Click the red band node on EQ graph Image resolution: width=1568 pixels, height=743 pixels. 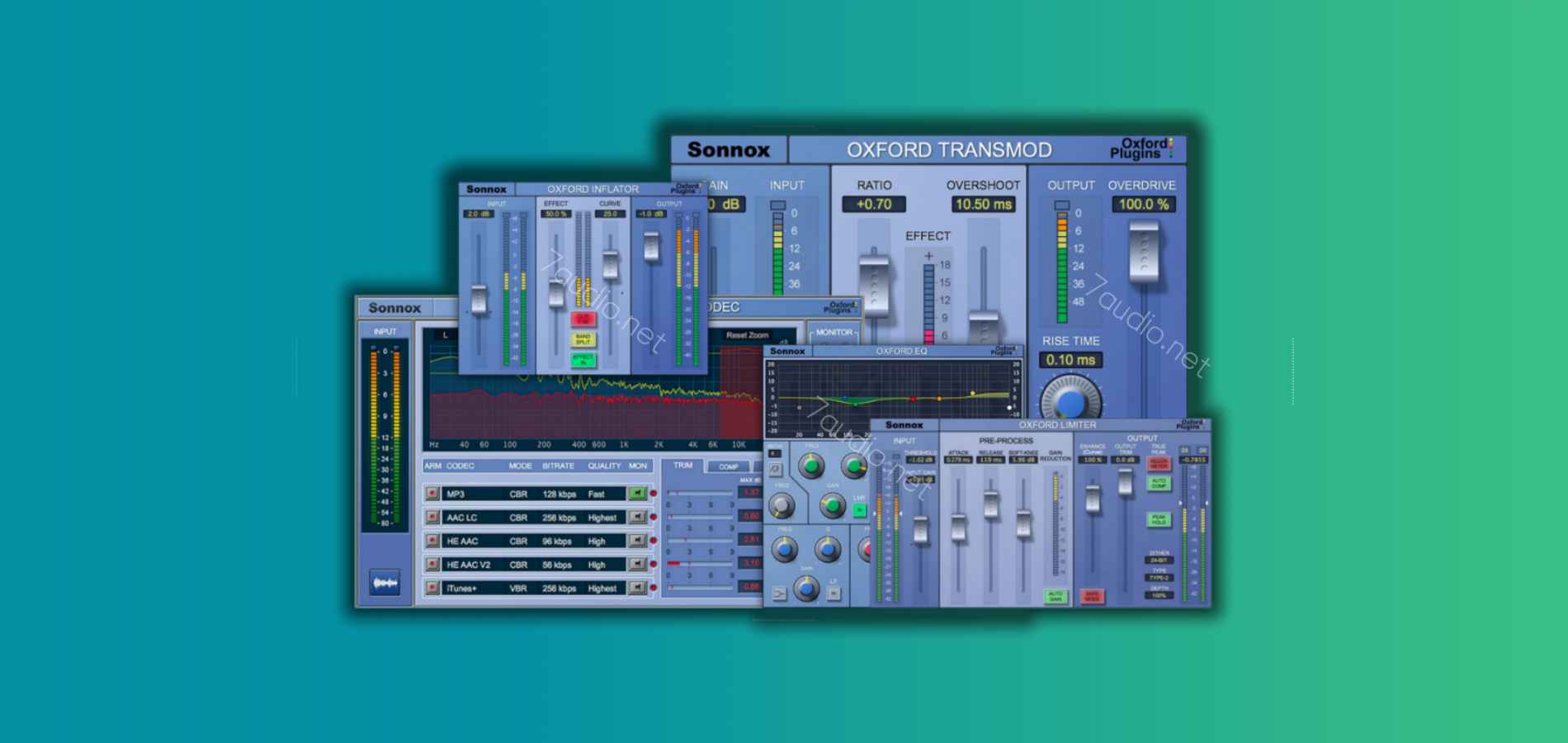pos(913,400)
